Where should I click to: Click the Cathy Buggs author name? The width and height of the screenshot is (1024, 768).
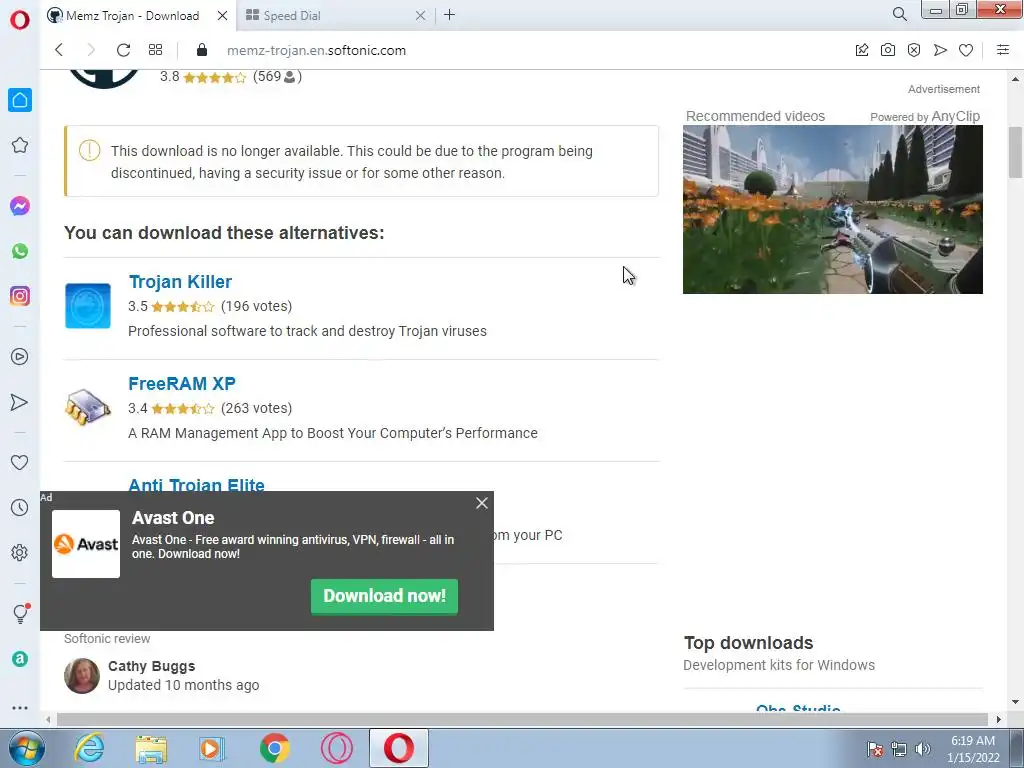152,666
